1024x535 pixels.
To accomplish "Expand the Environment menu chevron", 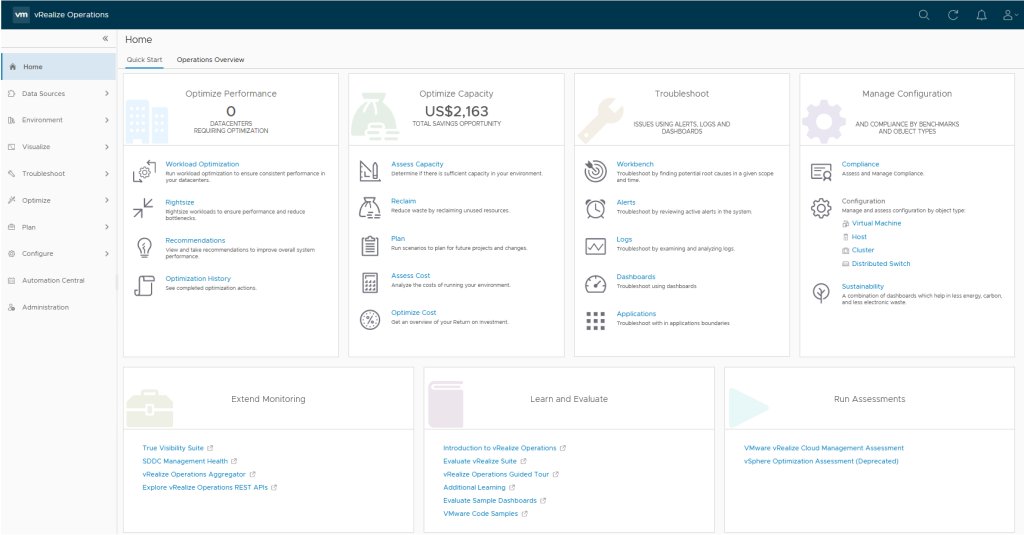I will pyautogui.click(x=106, y=120).
